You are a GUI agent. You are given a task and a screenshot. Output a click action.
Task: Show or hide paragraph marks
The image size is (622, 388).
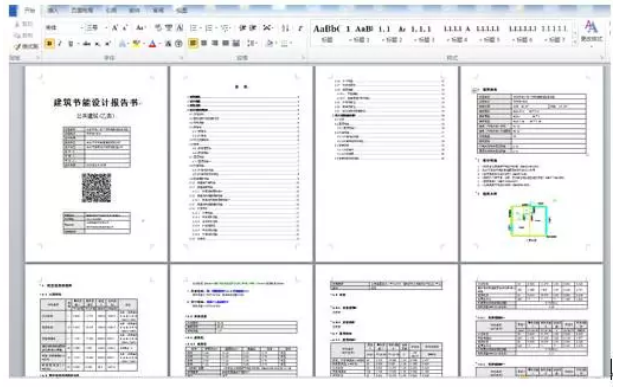(300, 28)
